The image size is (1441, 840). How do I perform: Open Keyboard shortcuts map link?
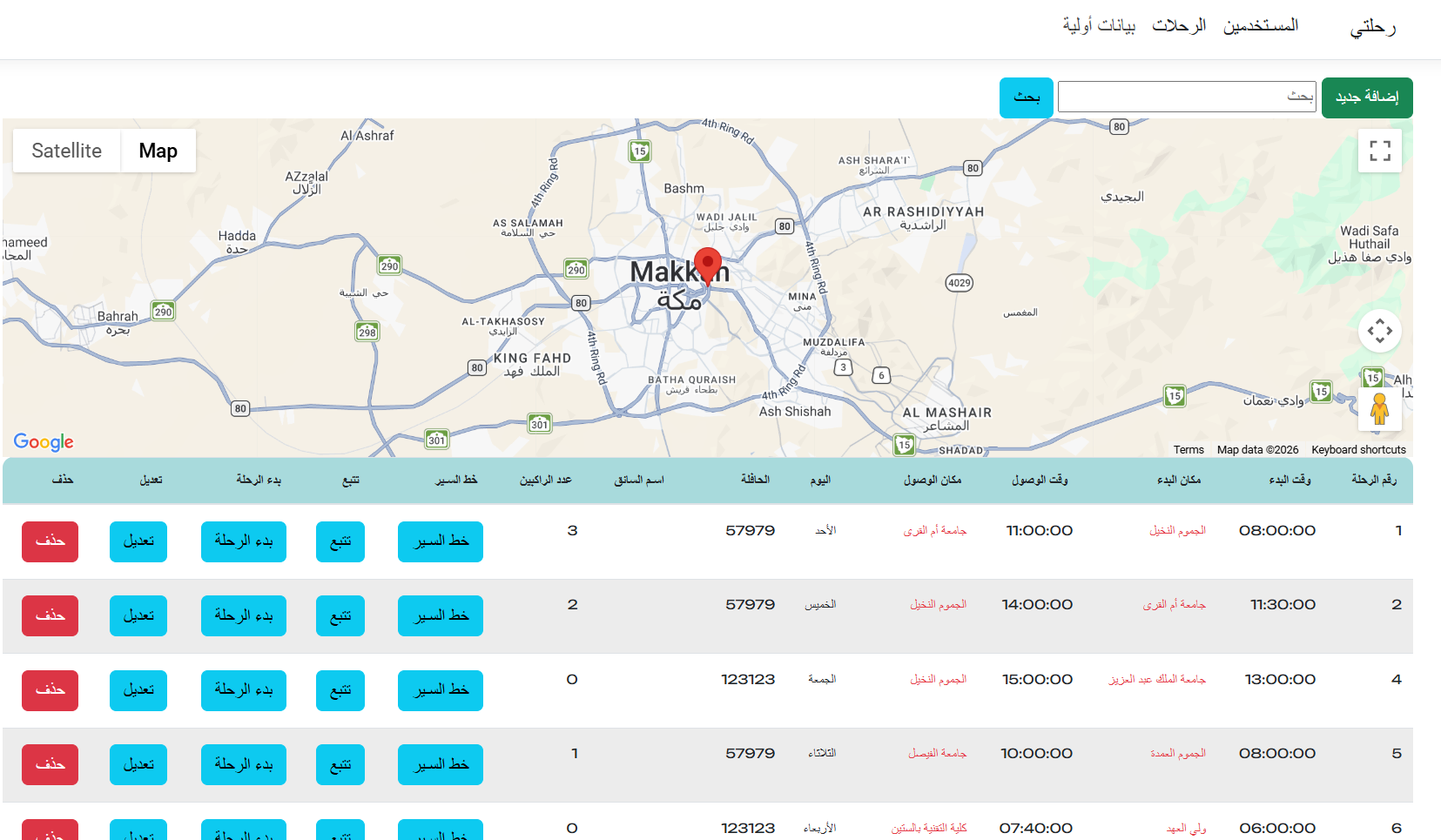click(1358, 450)
